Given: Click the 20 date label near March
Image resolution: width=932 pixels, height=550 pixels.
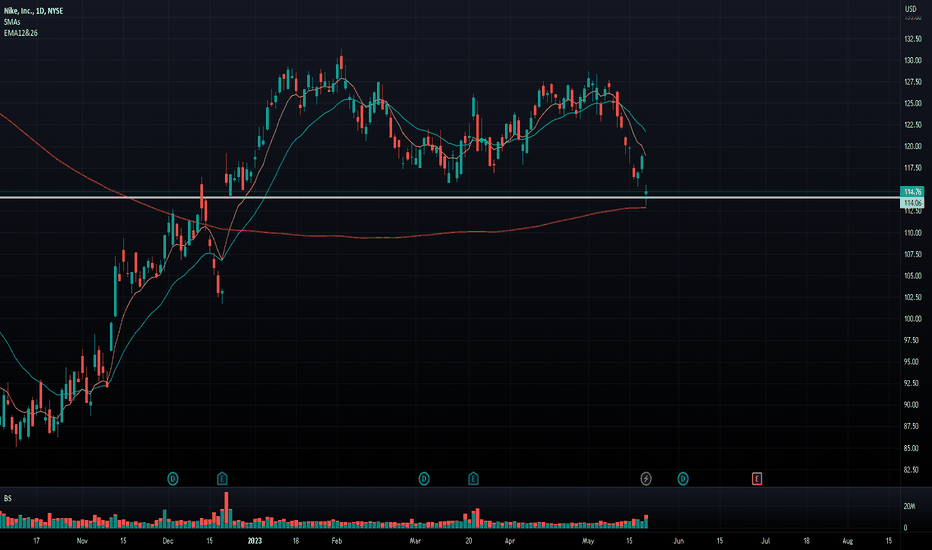Looking at the screenshot, I should (469, 540).
